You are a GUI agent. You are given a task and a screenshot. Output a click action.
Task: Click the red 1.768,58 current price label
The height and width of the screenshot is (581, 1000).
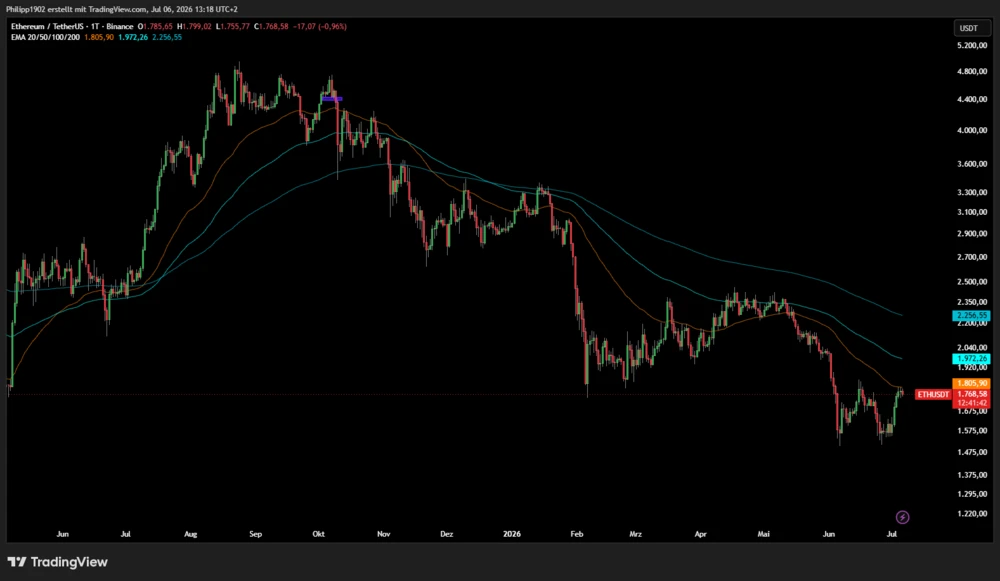(x=971, y=394)
